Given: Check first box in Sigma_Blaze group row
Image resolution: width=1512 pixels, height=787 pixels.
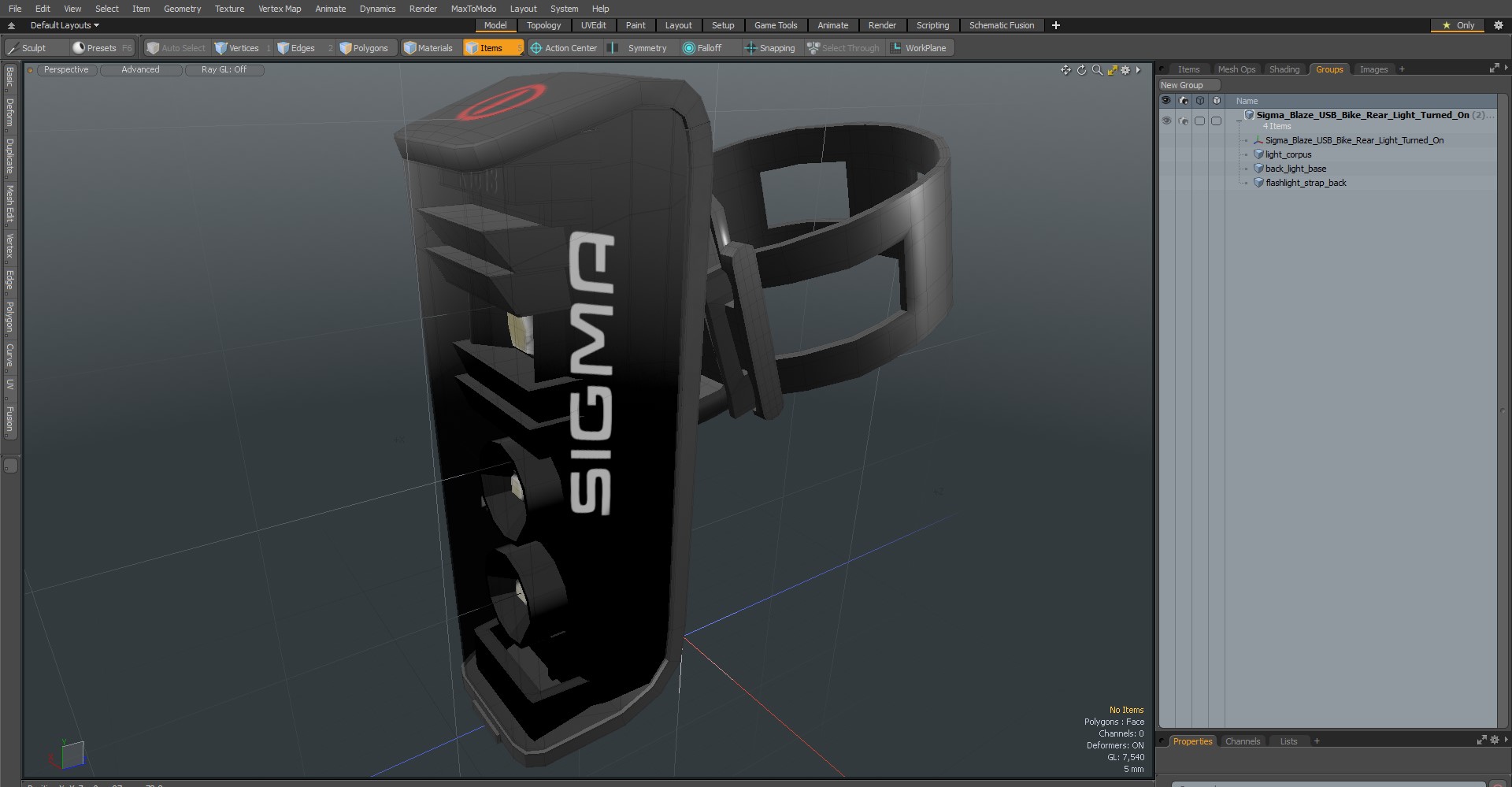Looking at the screenshot, I should tap(1199, 121).
